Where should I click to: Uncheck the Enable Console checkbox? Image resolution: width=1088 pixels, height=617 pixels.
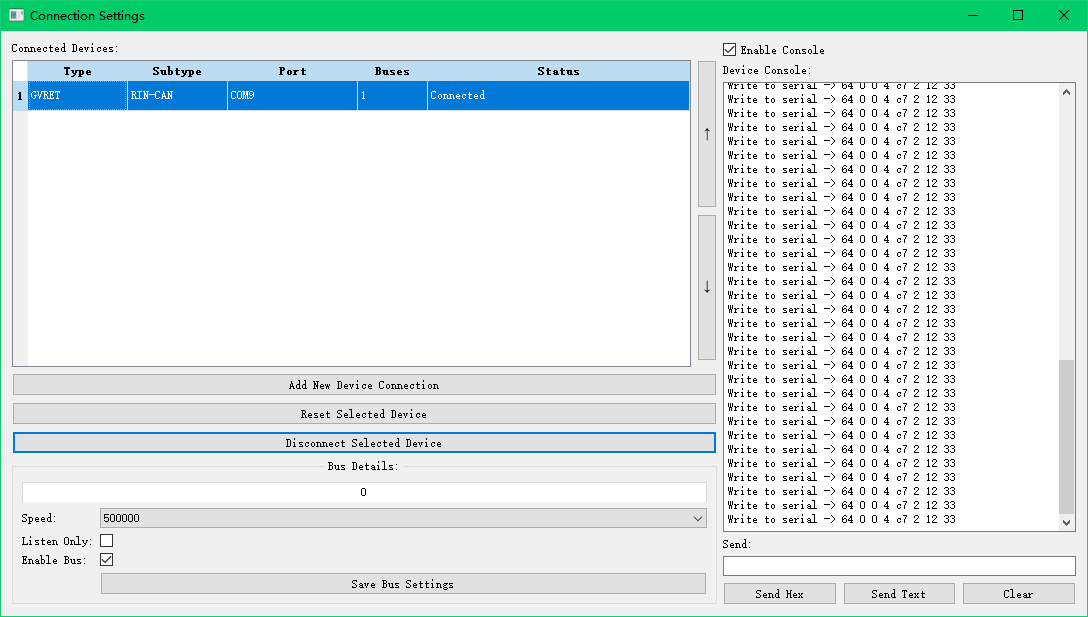[730, 50]
